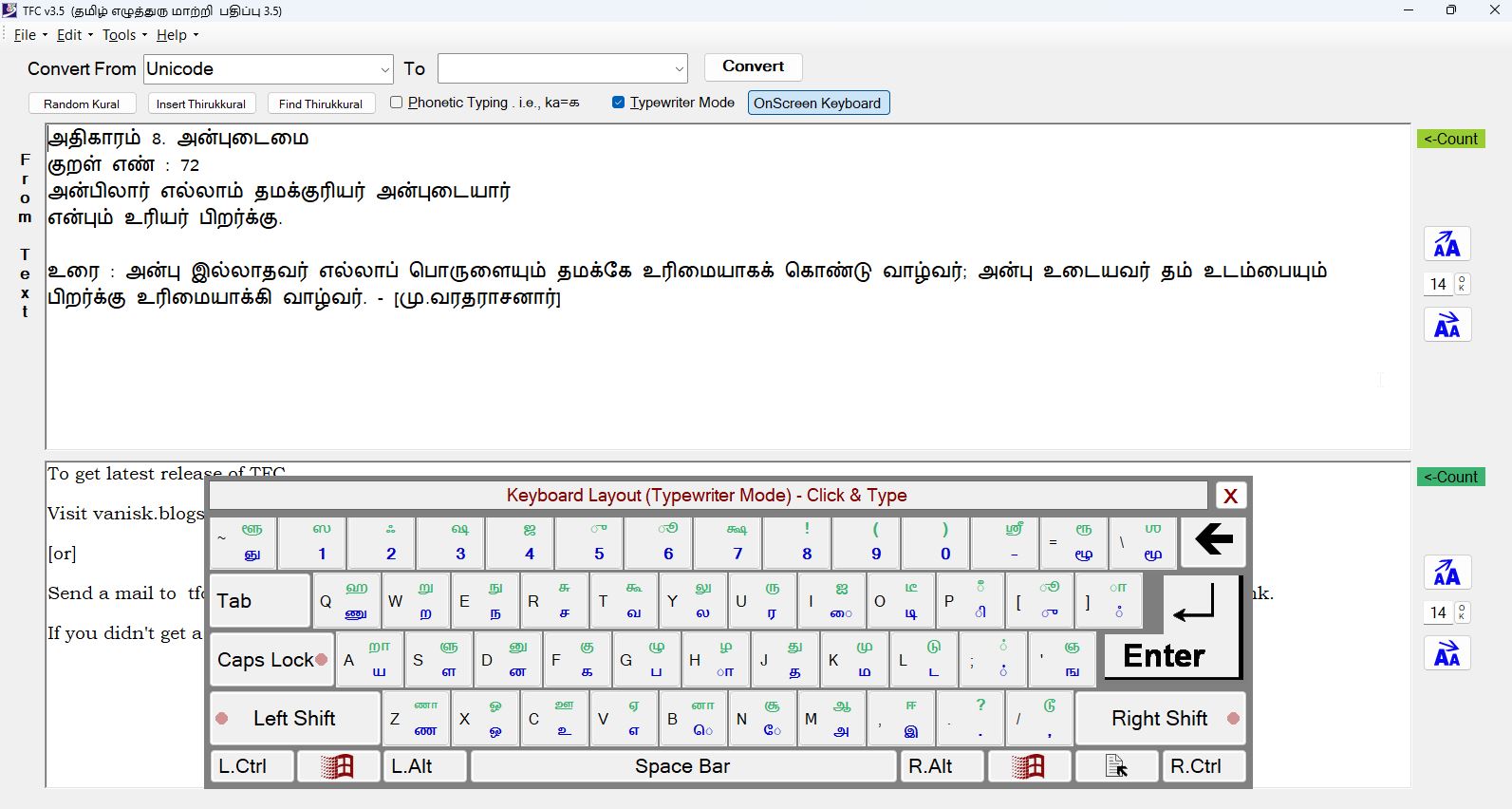Click the Space Bar key
Screen dimensions: 1512x809
coord(682,766)
